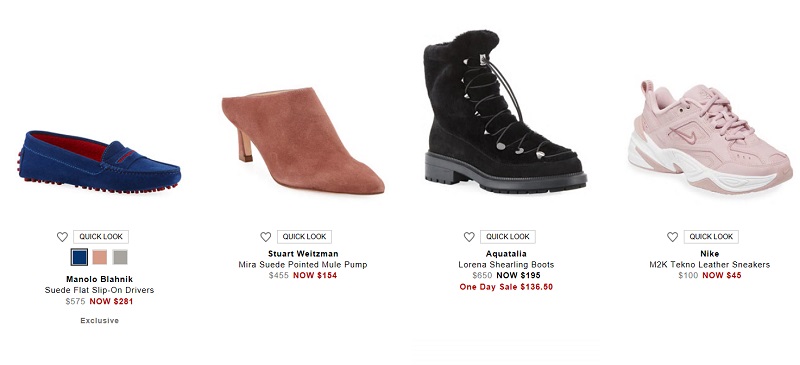Screen dimensions: 800x365
Task: Open Lorena Shearling Boots product link
Action: [x=506, y=264]
